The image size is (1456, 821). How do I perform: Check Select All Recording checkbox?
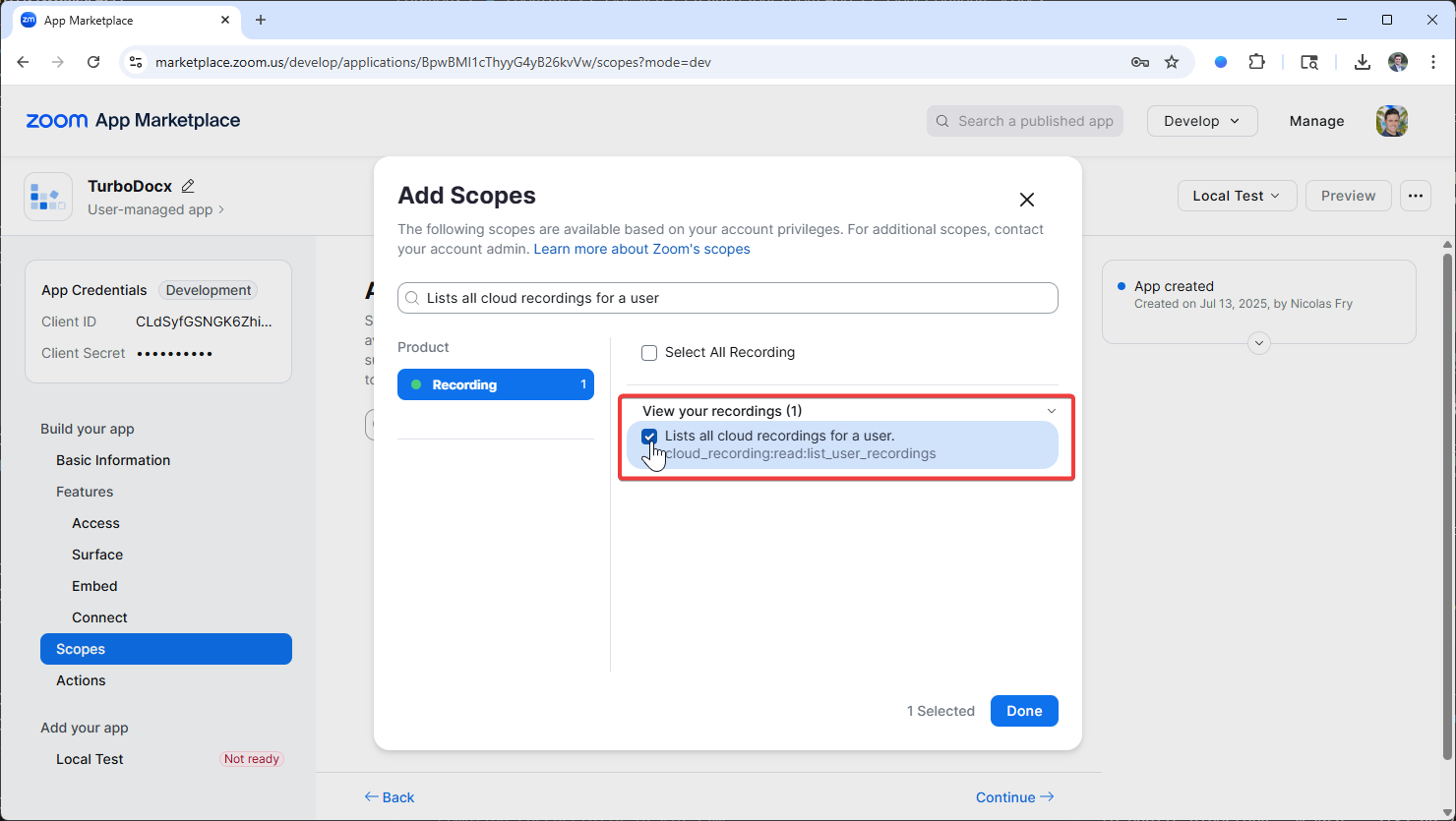(x=649, y=353)
